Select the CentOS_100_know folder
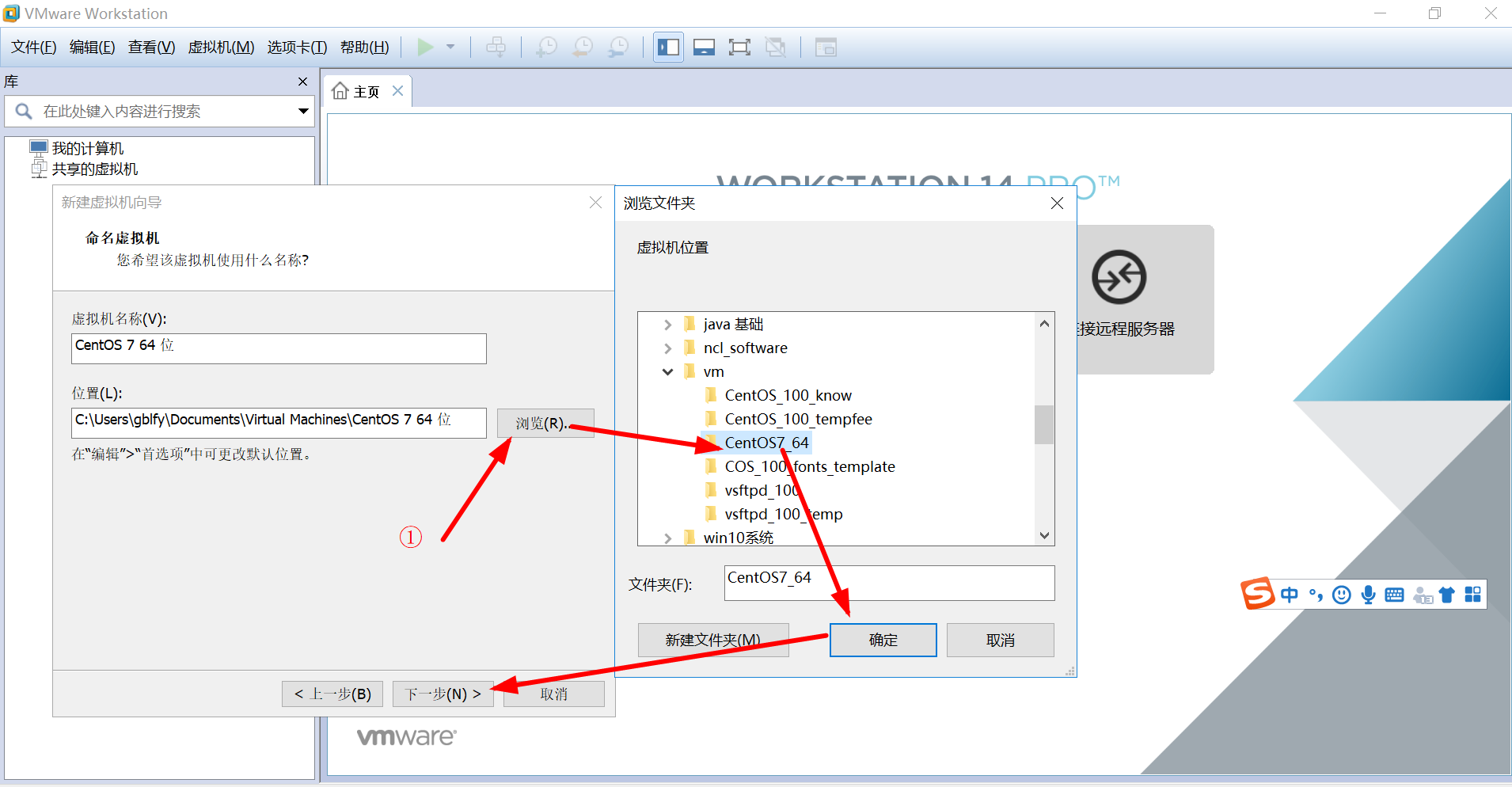 click(x=788, y=396)
